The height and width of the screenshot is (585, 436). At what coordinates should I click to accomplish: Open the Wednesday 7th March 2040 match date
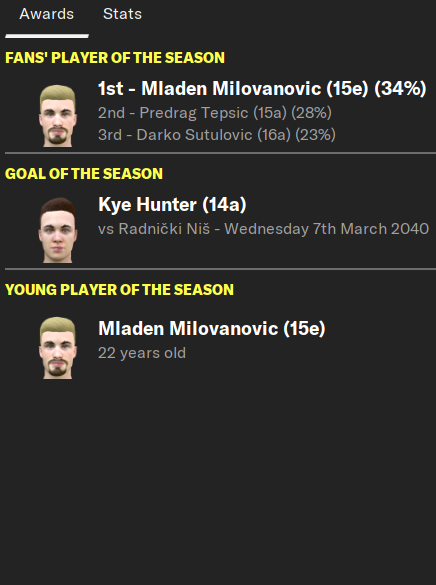point(327,229)
